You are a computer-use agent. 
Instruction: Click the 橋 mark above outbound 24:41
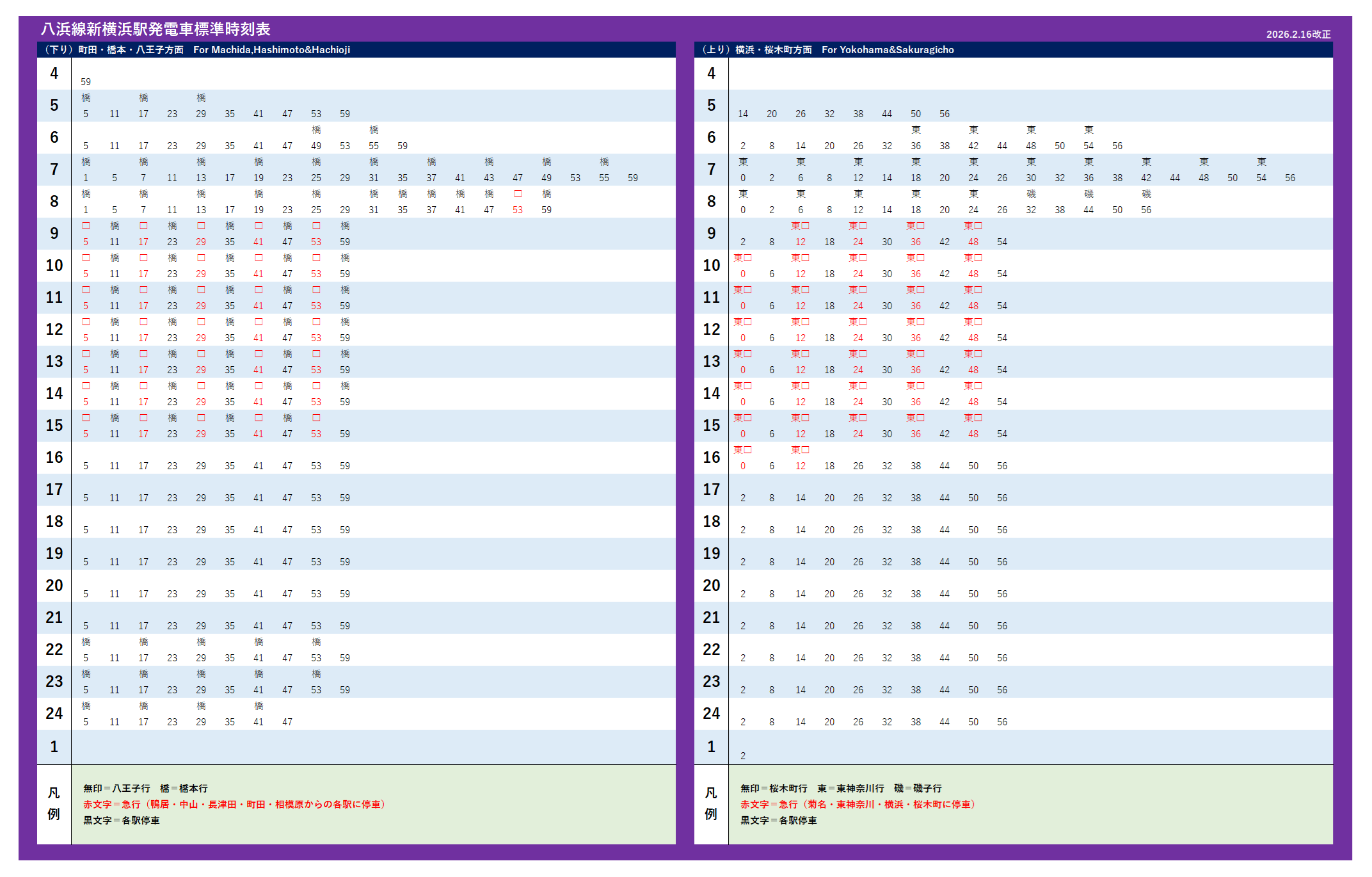click(x=259, y=706)
